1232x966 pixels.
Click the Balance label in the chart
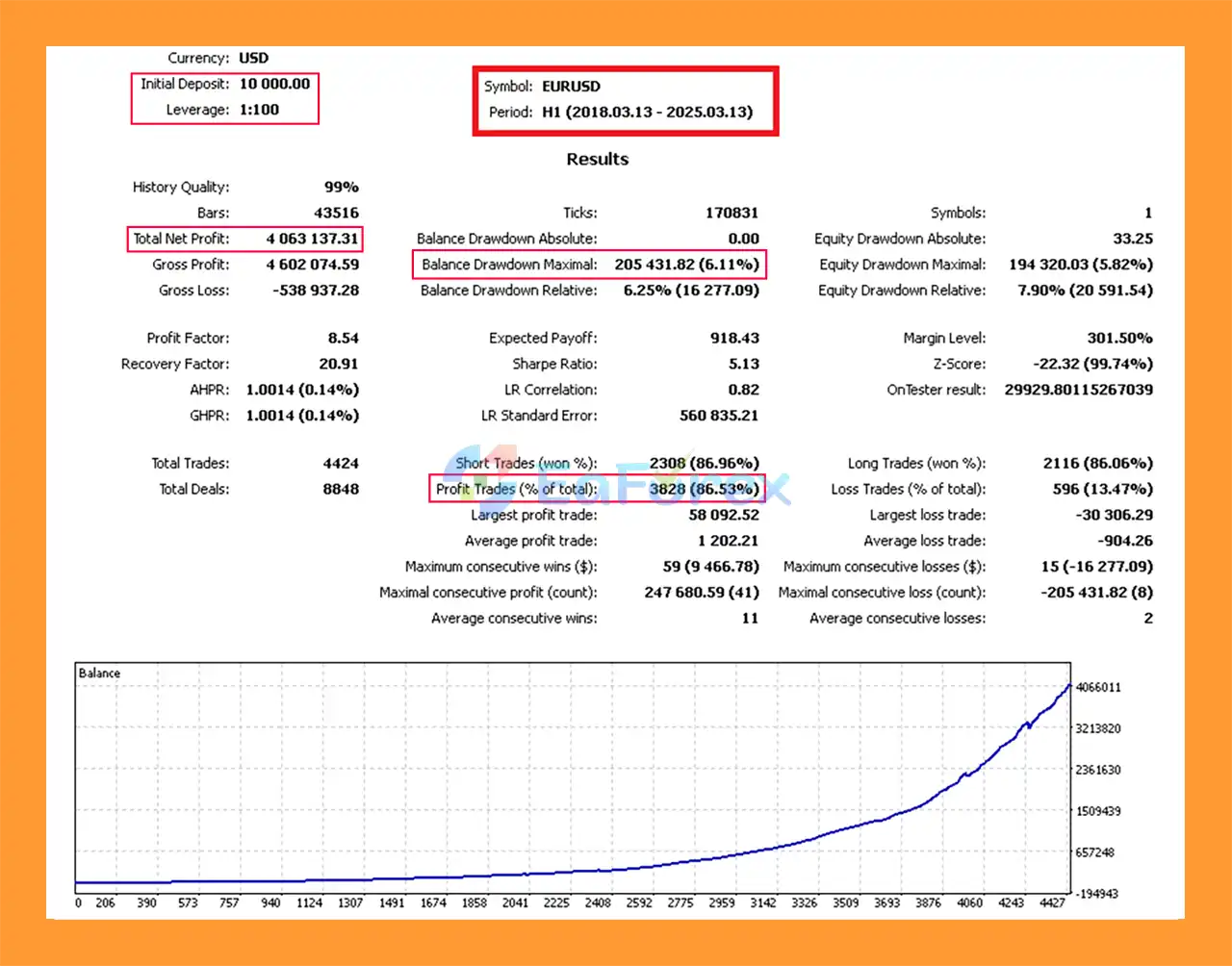(99, 674)
